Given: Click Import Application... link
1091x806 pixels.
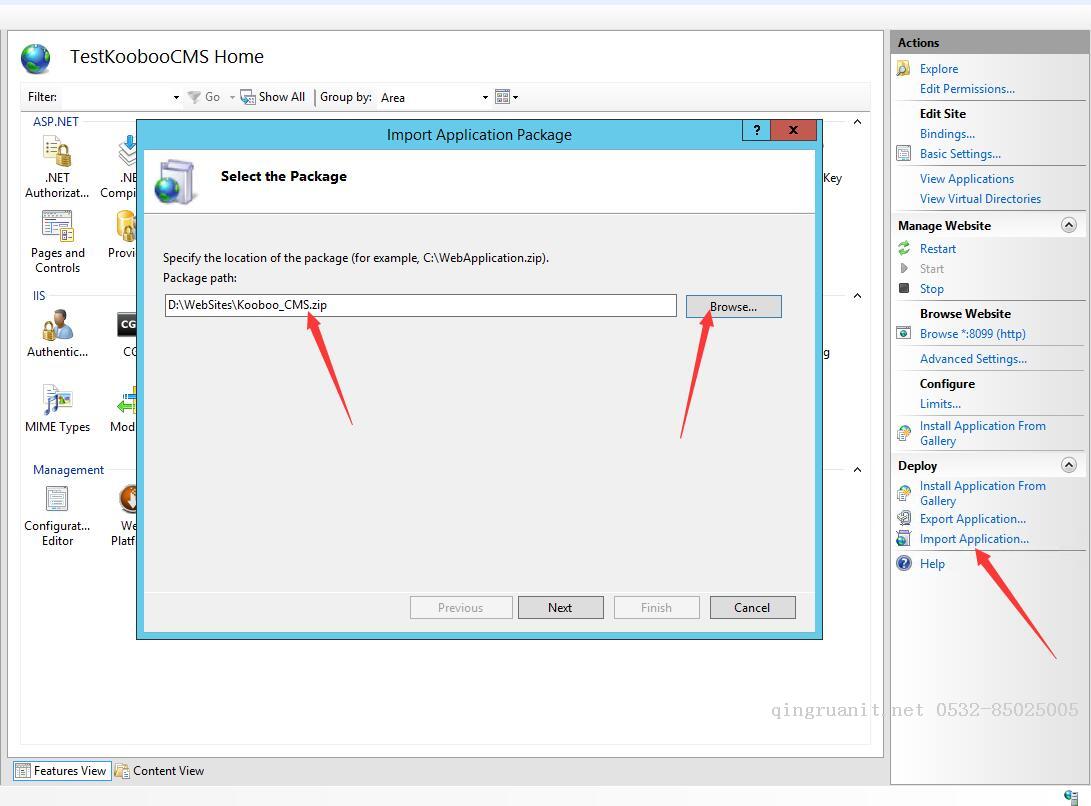Looking at the screenshot, I should pyautogui.click(x=974, y=539).
